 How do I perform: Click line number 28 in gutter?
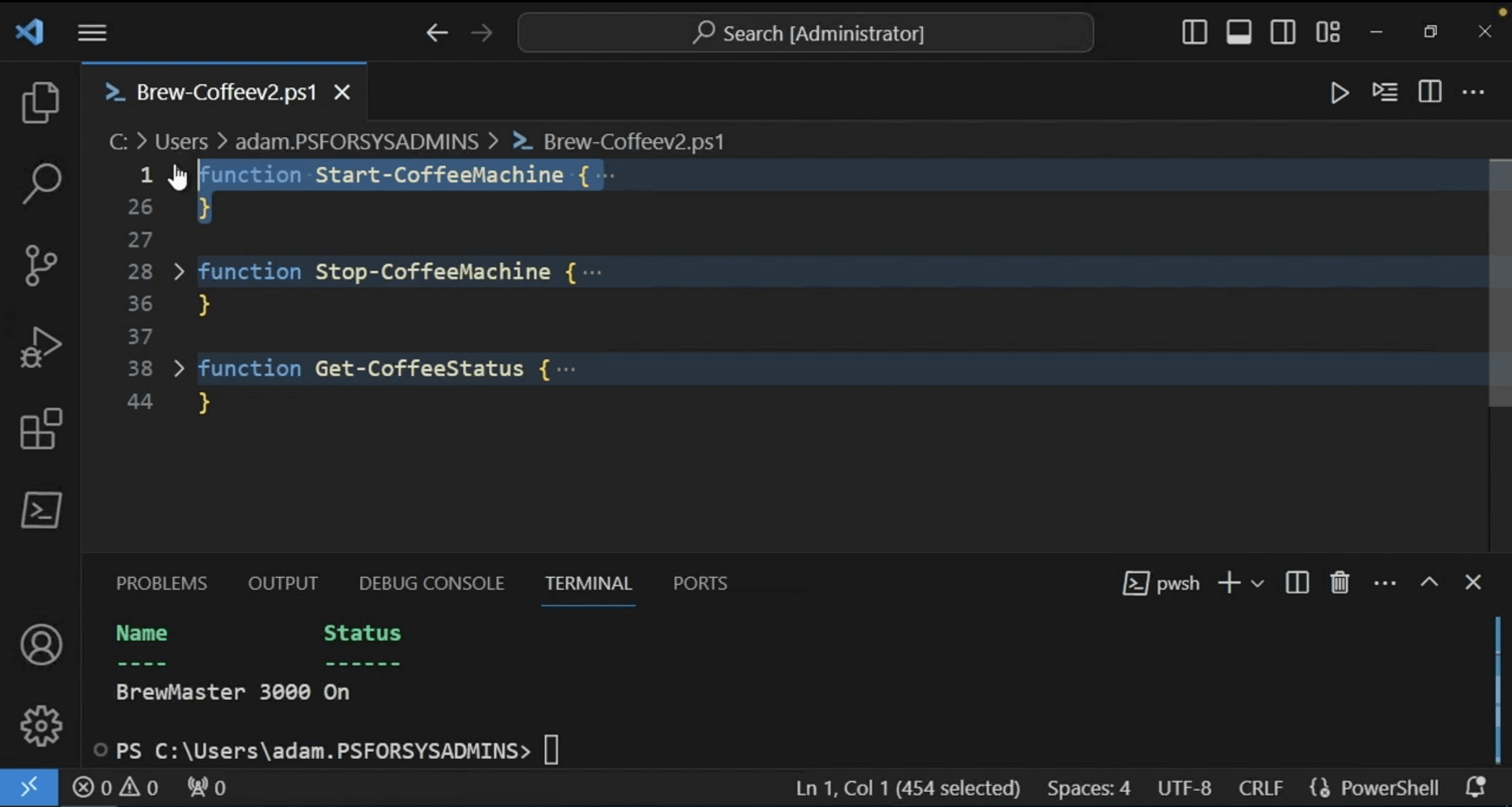point(140,272)
